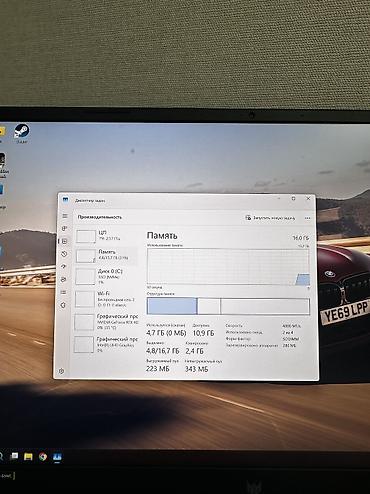The height and width of the screenshot is (494, 370).
Task: Click the 4,8/16,7 ГБ committed value
Action: (x=163, y=351)
